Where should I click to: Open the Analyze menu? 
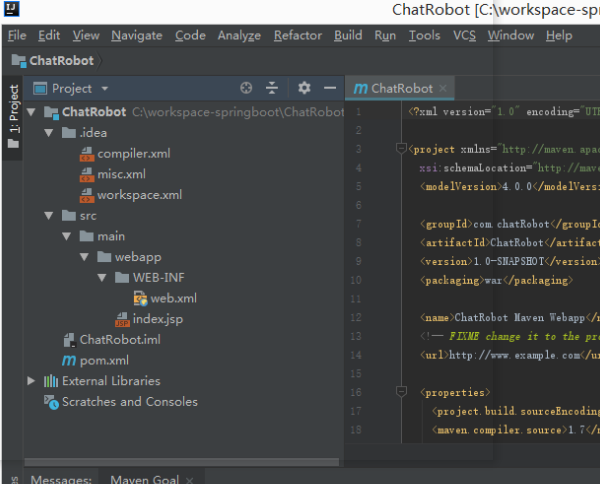239,36
